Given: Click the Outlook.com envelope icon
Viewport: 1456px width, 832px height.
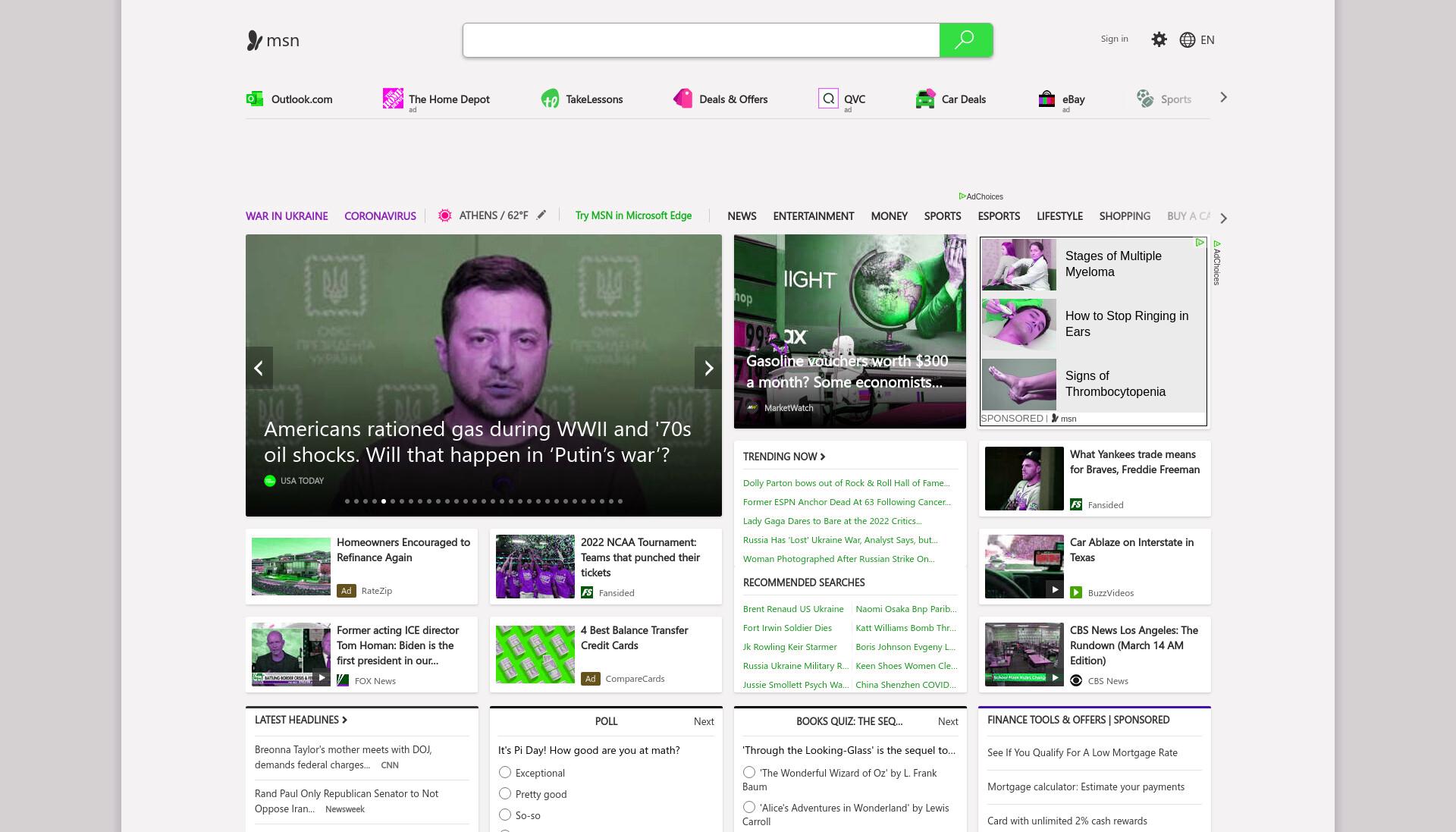Looking at the screenshot, I should click(x=255, y=99).
